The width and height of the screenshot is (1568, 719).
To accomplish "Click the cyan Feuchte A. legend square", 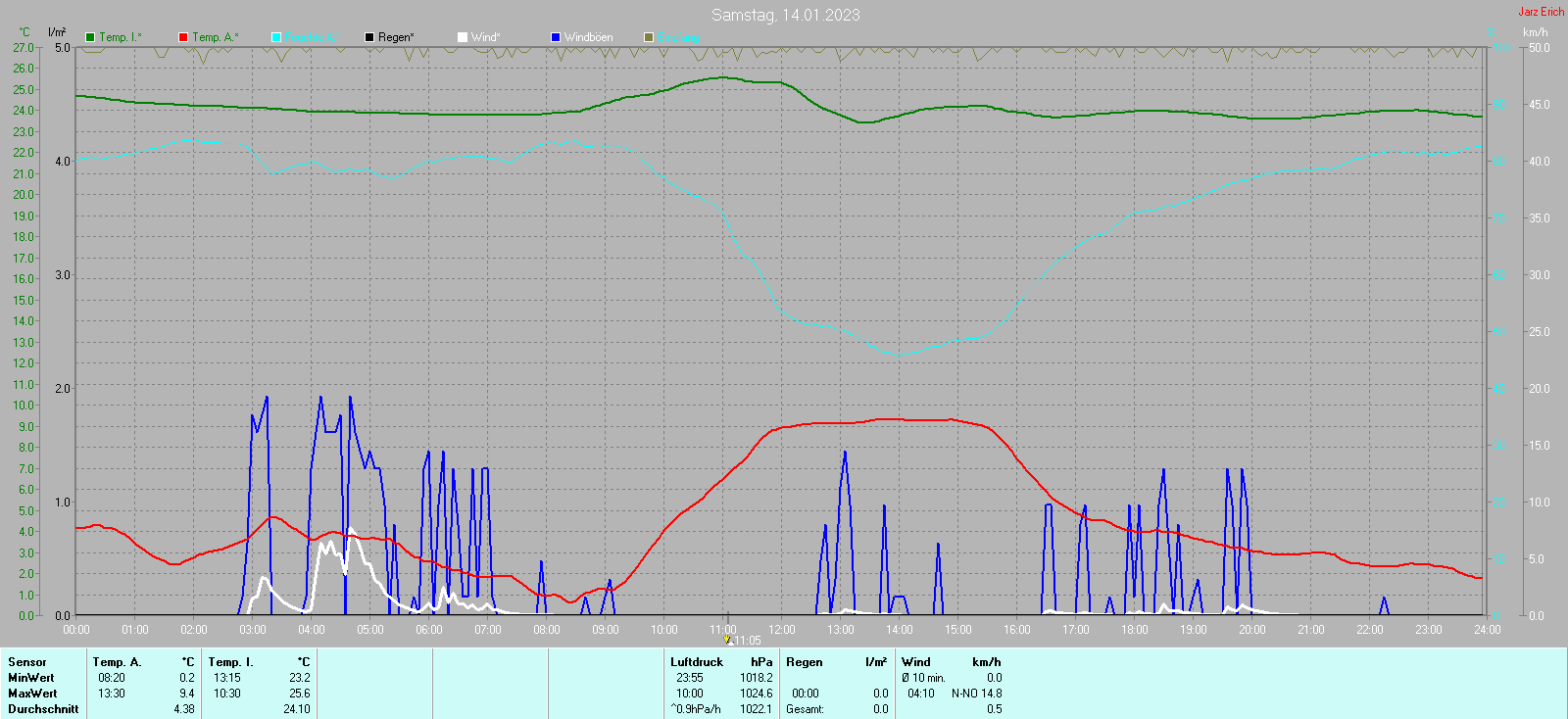I will [x=276, y=37].
